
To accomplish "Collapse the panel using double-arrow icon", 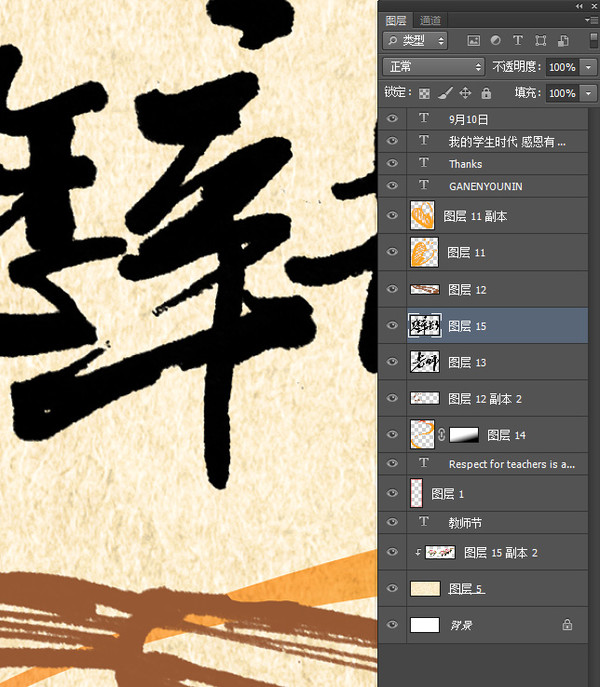I will 579,6.
